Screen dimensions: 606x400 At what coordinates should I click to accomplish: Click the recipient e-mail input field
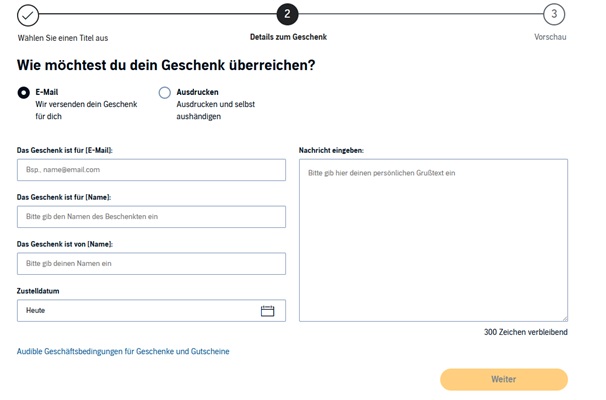(152, 170)
